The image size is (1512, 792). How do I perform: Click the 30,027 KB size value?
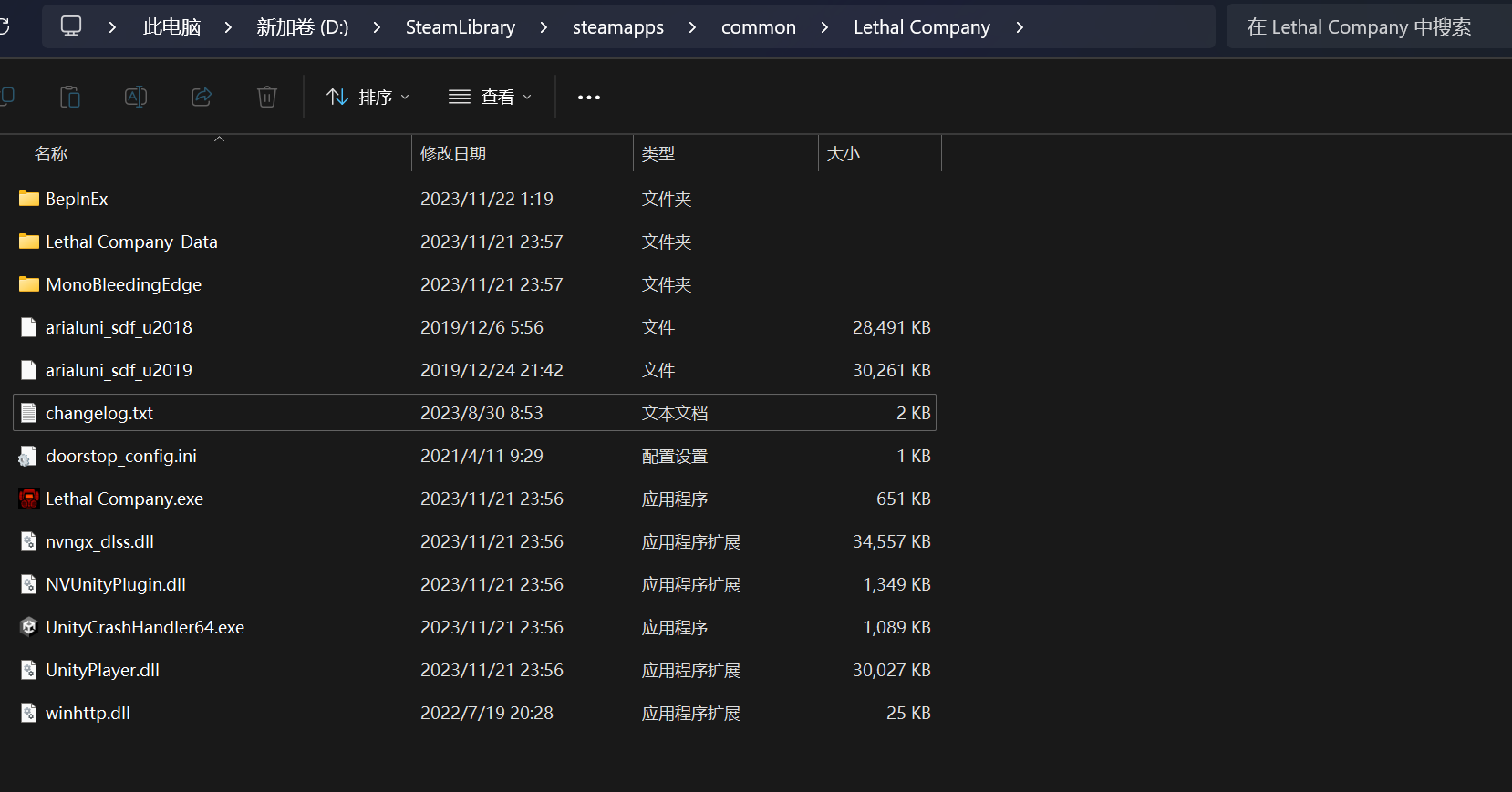(892, 670)
